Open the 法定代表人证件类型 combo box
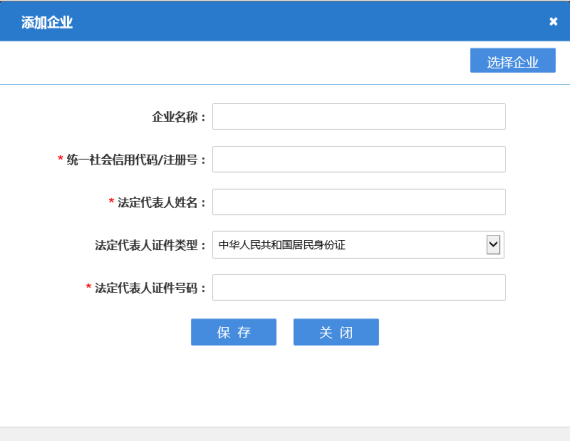This screenshot has width=571, height=442. click(x=358, y=245)
